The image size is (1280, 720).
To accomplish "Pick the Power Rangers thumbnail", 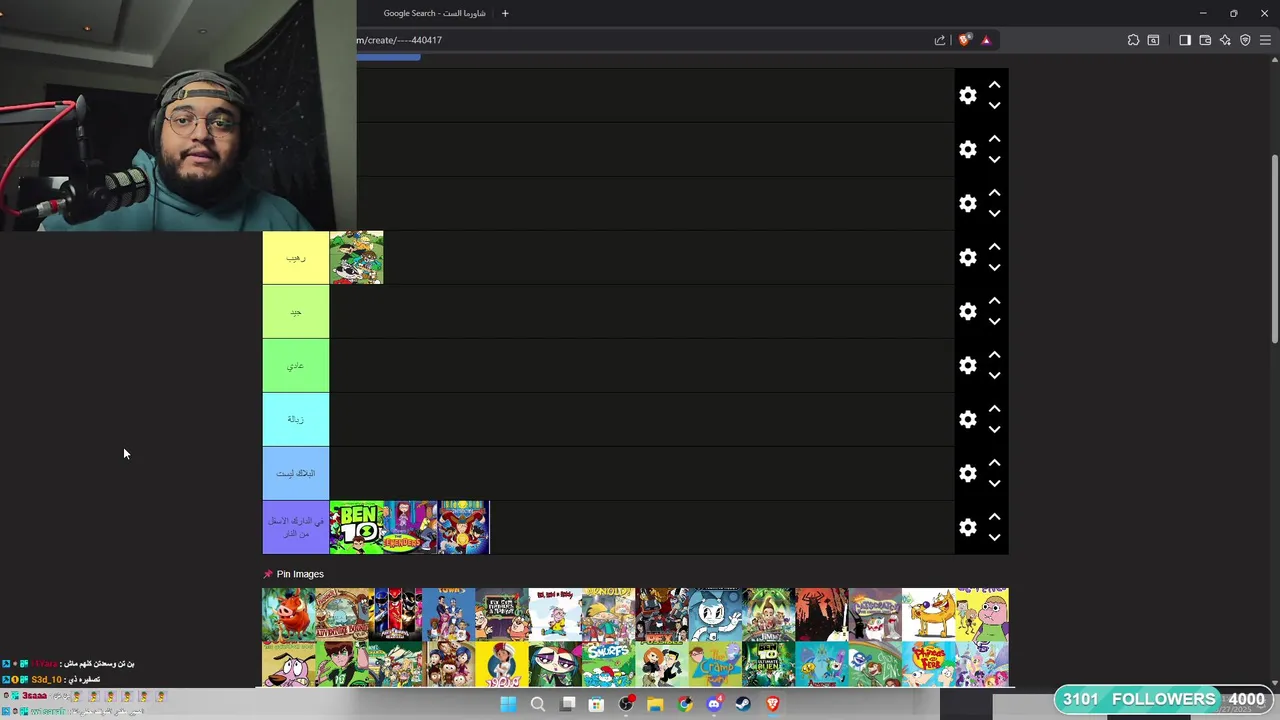I will coord(396,615).
